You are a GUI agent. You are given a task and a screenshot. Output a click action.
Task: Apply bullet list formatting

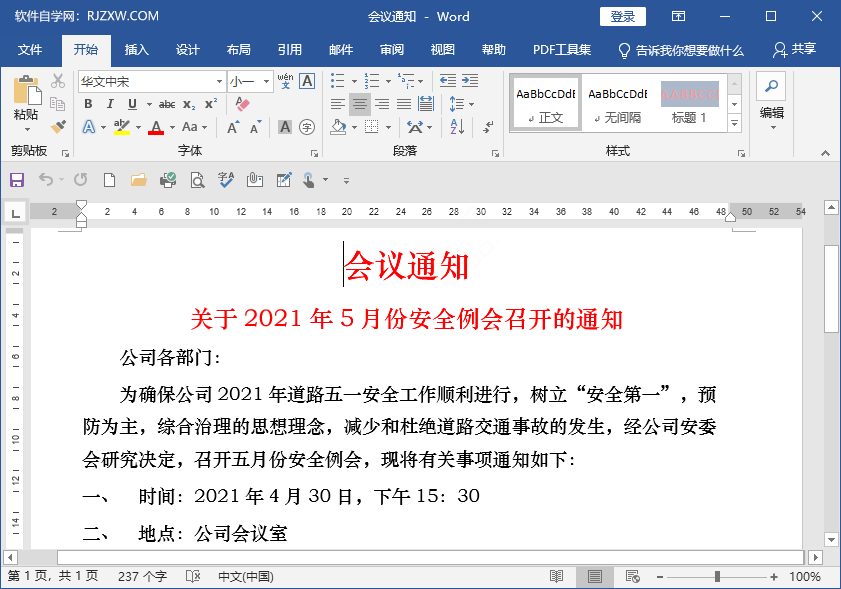pyautogui.click(x=338, y=81)
